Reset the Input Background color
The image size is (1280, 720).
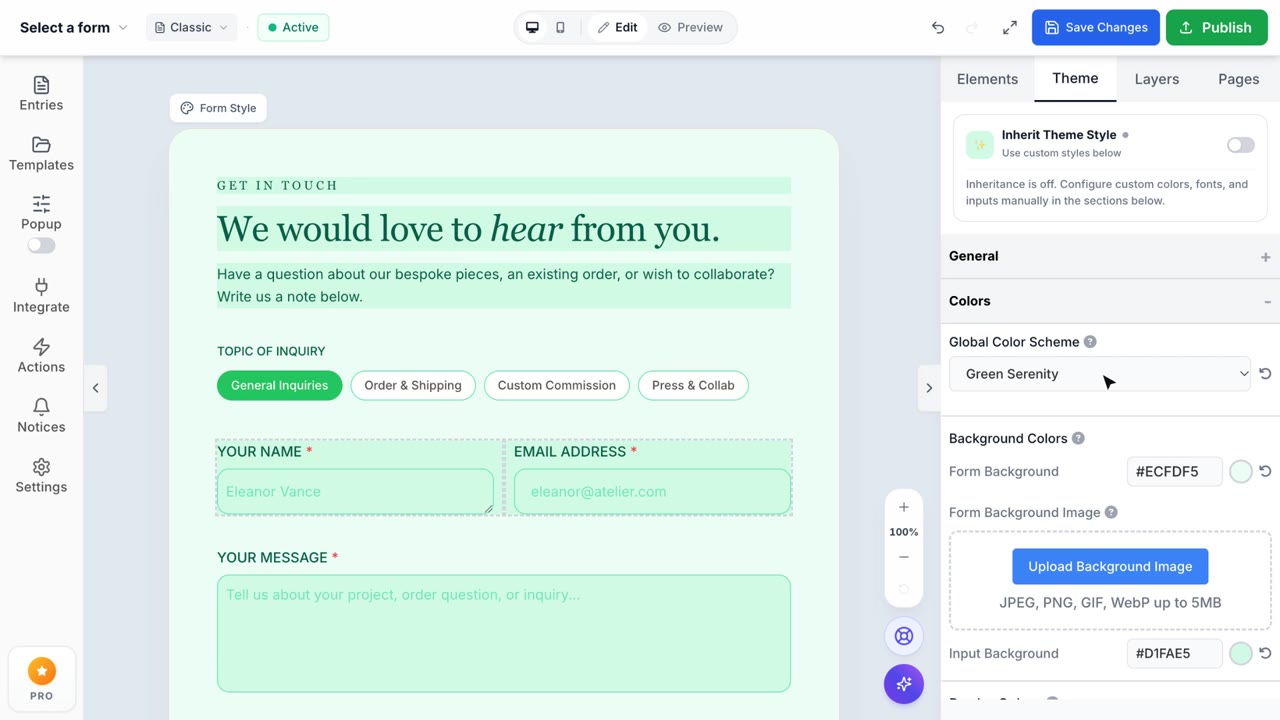[x=1265, y=653]
